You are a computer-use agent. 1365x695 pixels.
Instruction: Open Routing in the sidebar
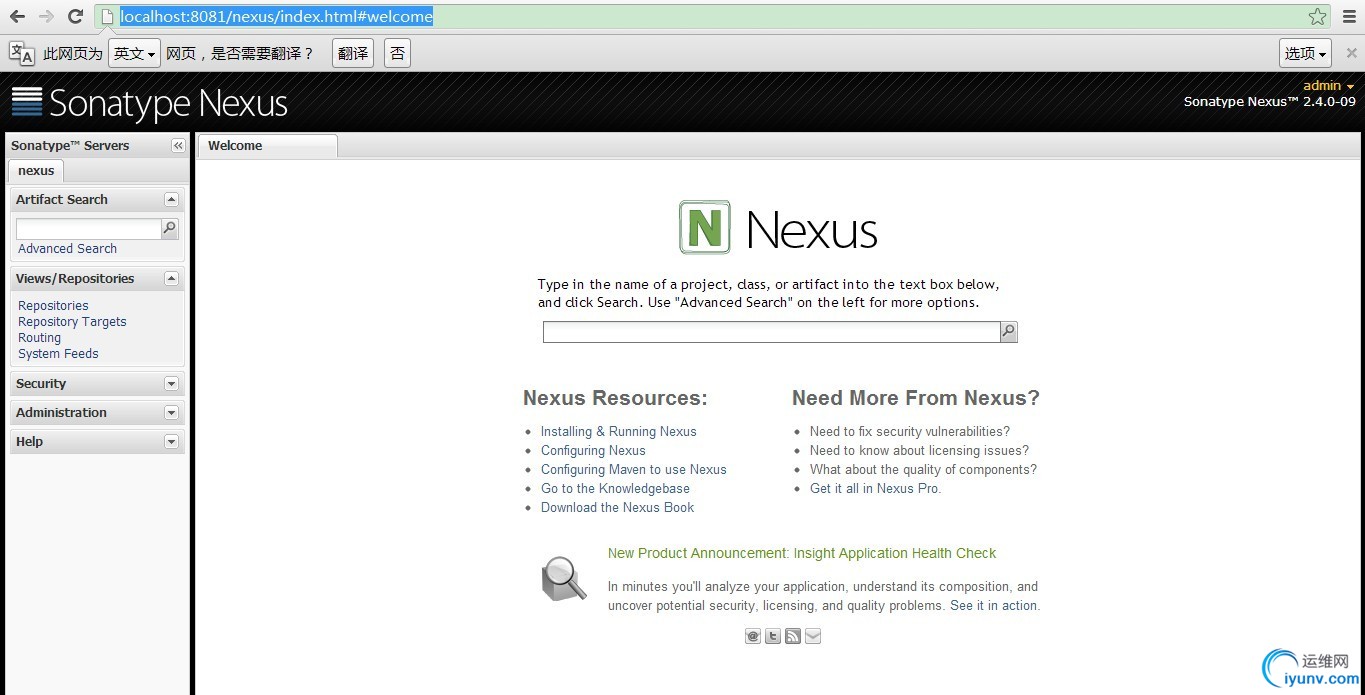point(39,338)
